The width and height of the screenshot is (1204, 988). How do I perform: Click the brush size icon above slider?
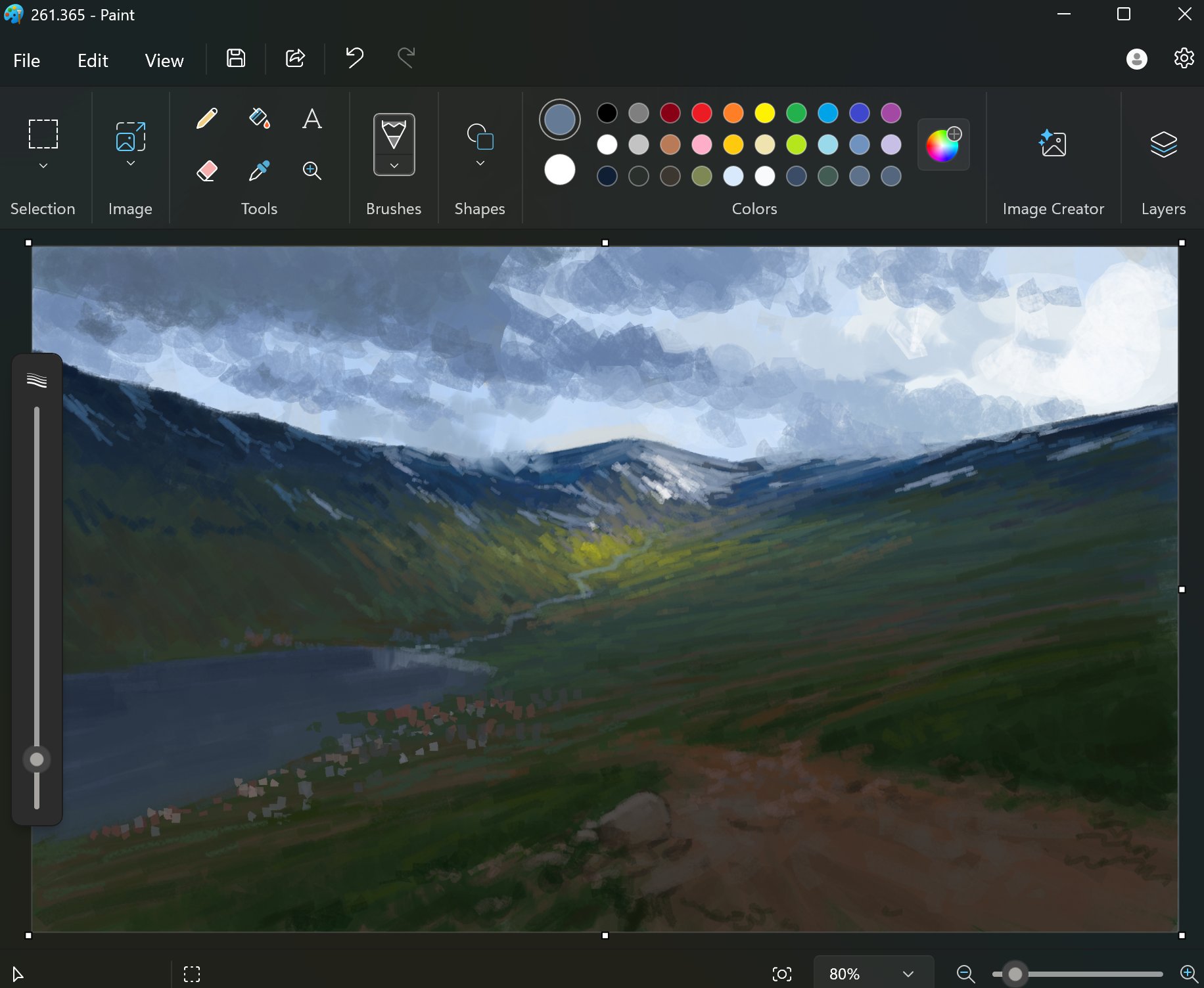click(x=37, y=380)
